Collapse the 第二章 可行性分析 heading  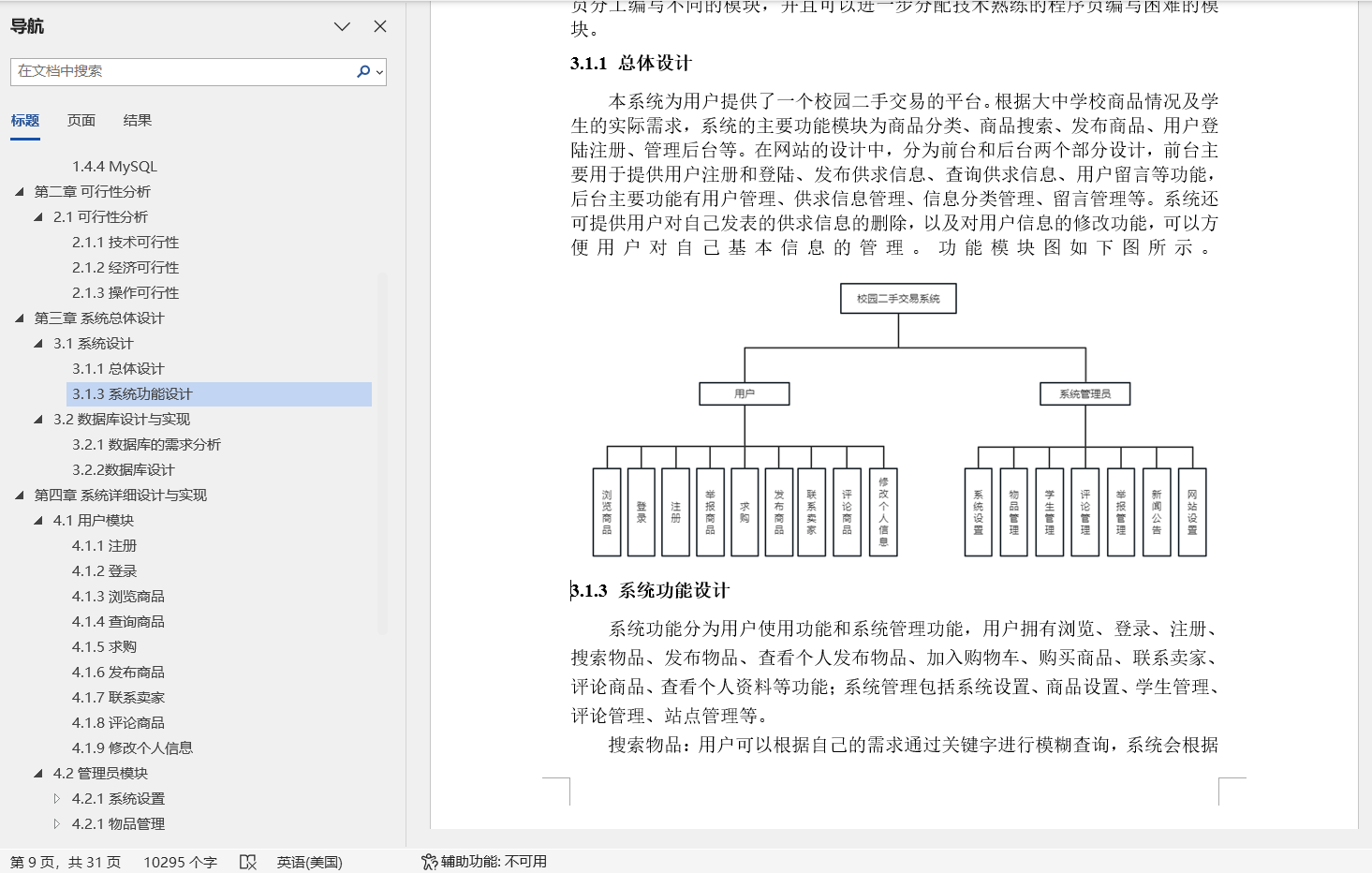pos(20,192)
